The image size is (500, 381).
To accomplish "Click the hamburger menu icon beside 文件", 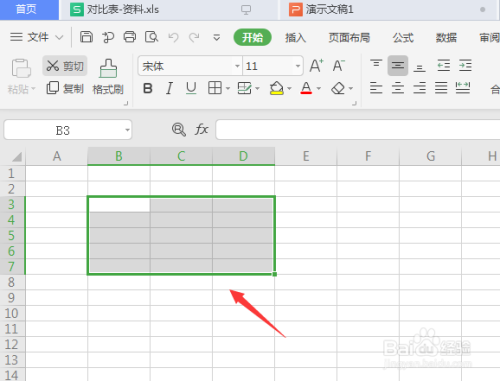I will pos(16,37).
